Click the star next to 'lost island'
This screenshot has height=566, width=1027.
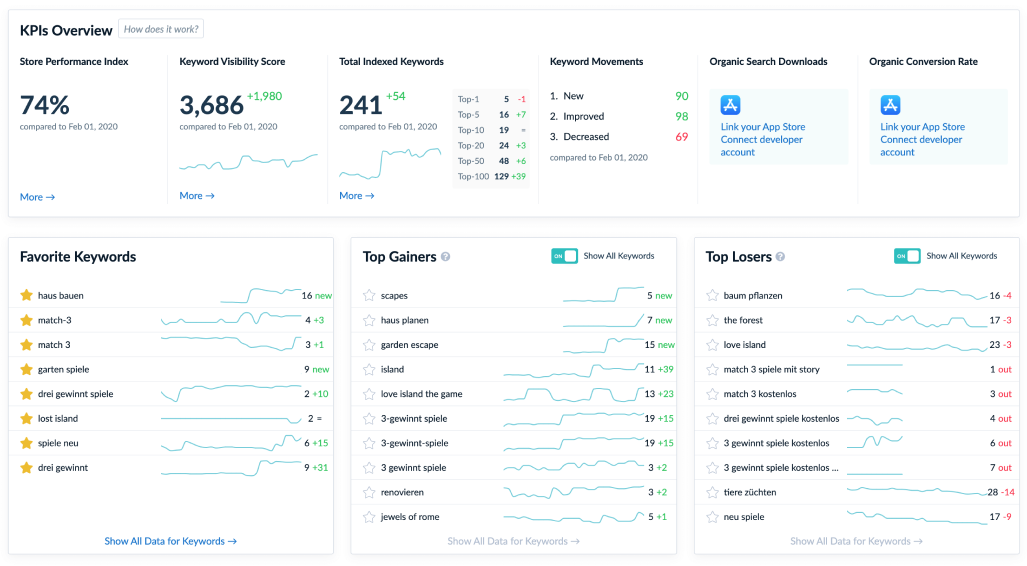coord(27,419)
